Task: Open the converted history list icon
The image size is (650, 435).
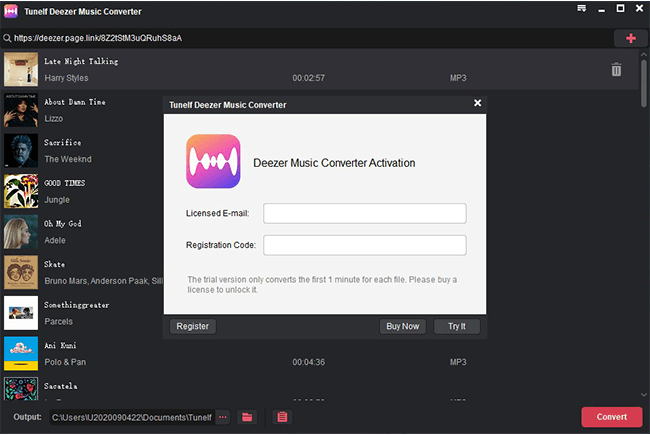Action: pyautogui.click(x=282, y=417)
